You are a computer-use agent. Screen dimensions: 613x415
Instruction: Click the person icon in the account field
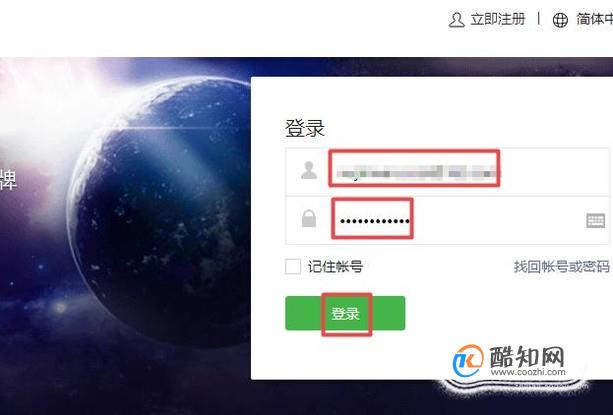pos(309,170)
